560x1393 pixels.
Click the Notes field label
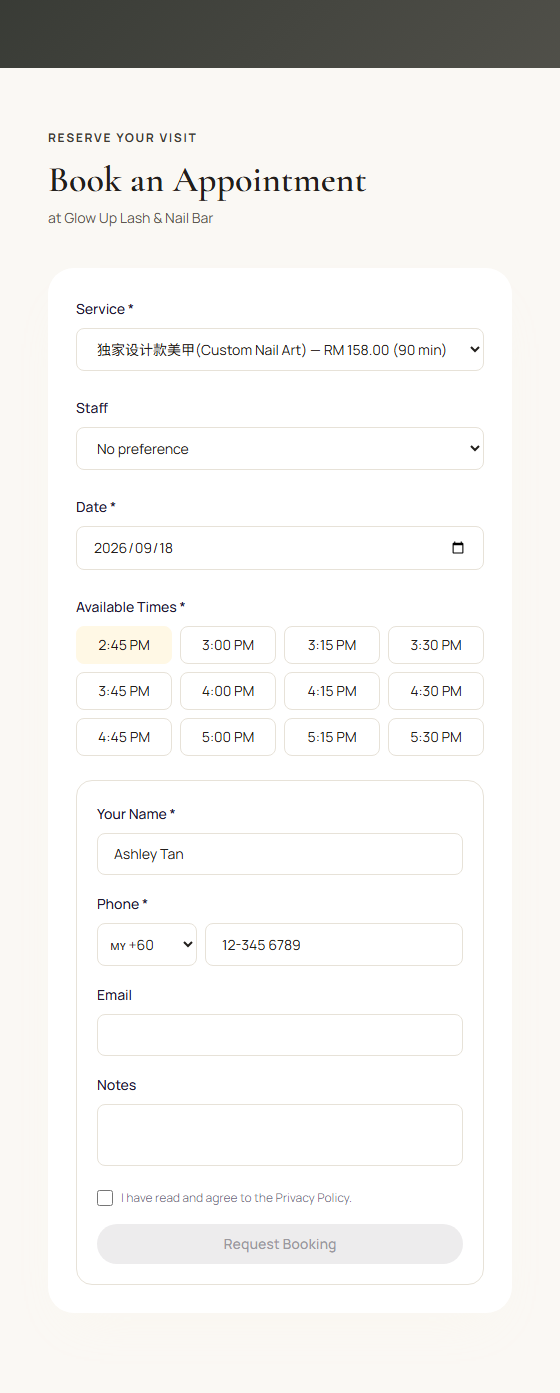(x=116, y=1085)
